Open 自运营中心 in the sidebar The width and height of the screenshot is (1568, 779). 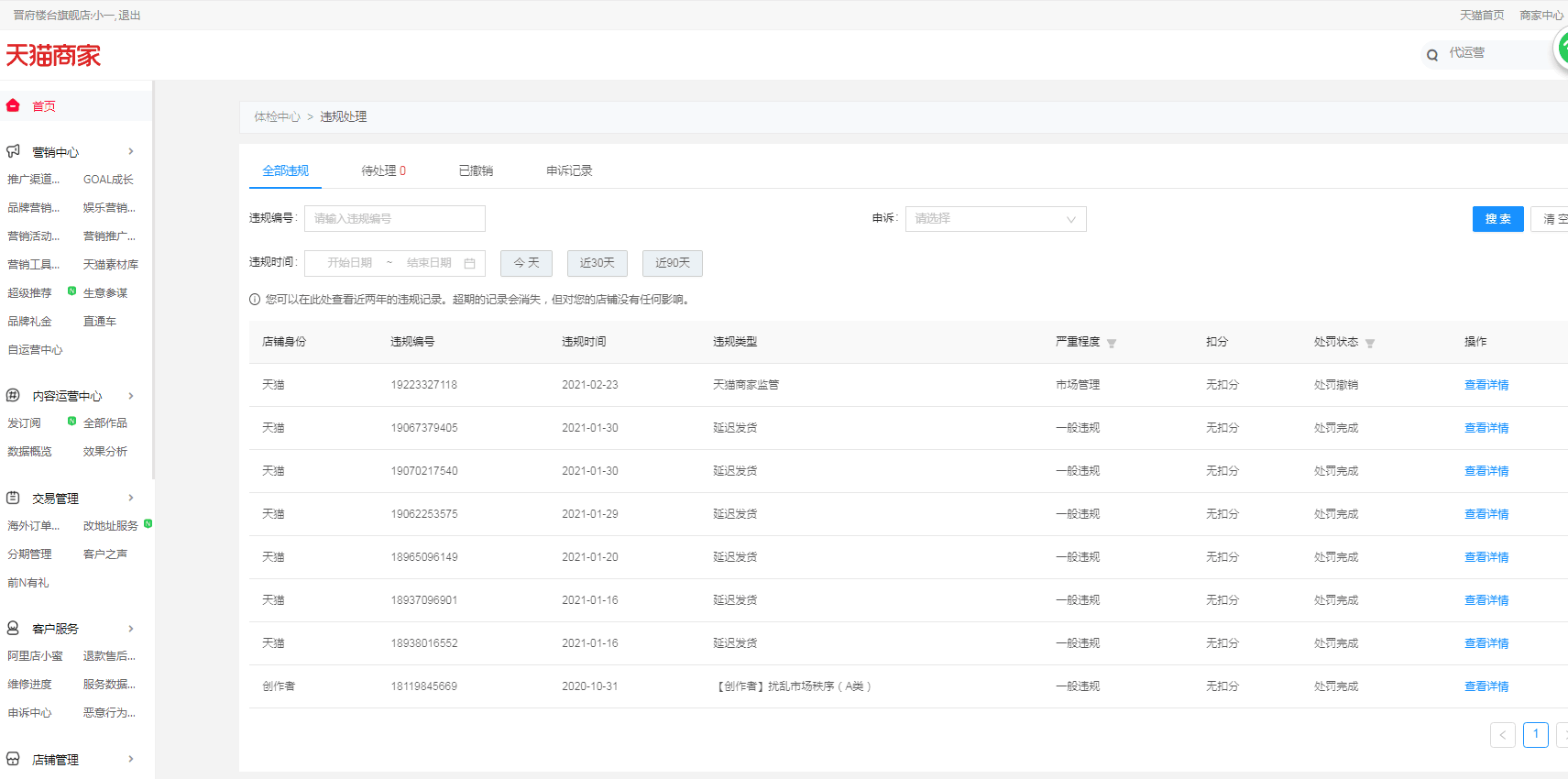(35, 350)
